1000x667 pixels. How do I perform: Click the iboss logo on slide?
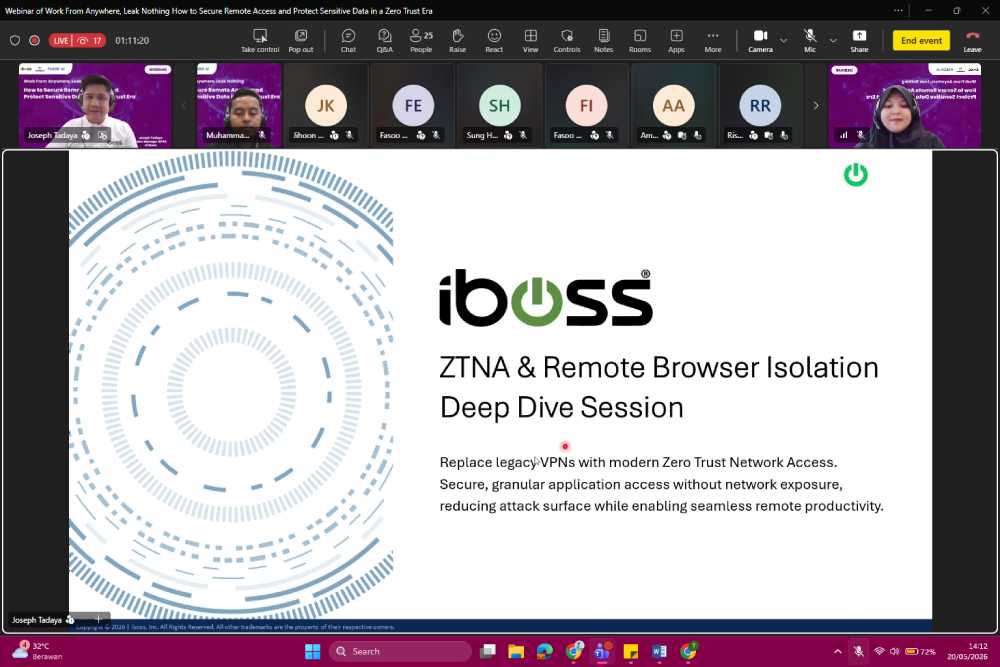point(546,298)
